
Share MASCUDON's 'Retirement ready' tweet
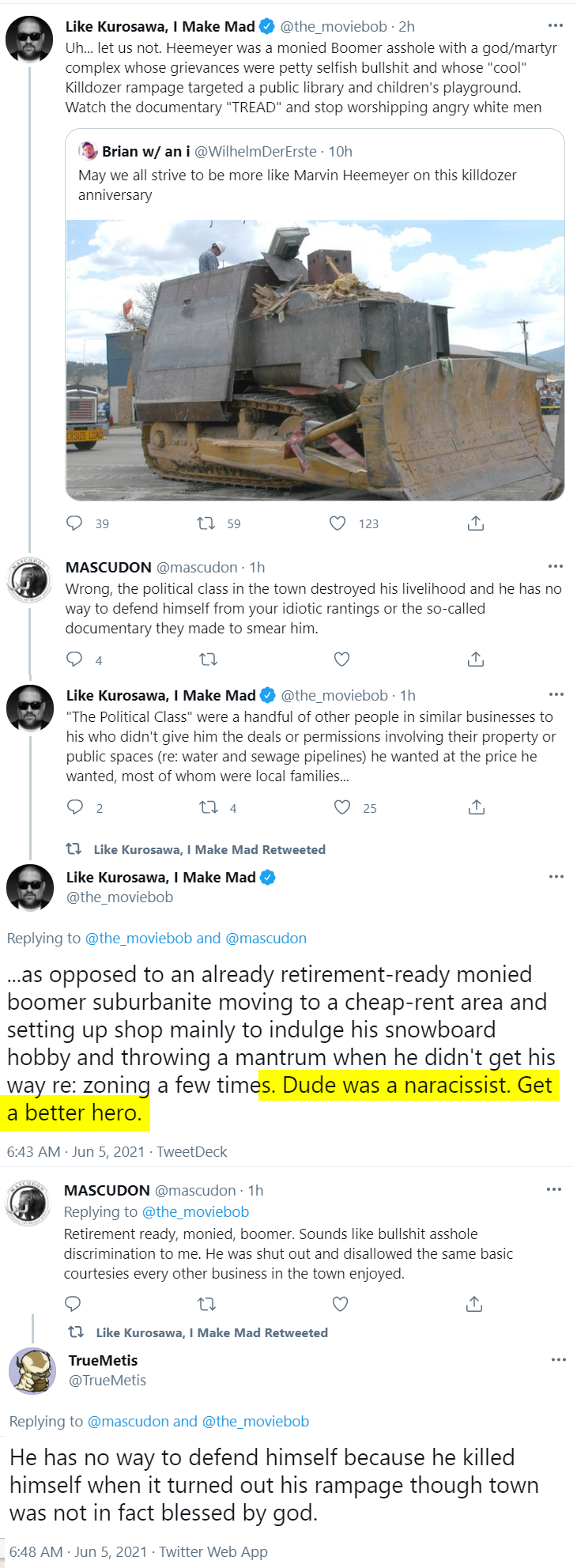474,1304
